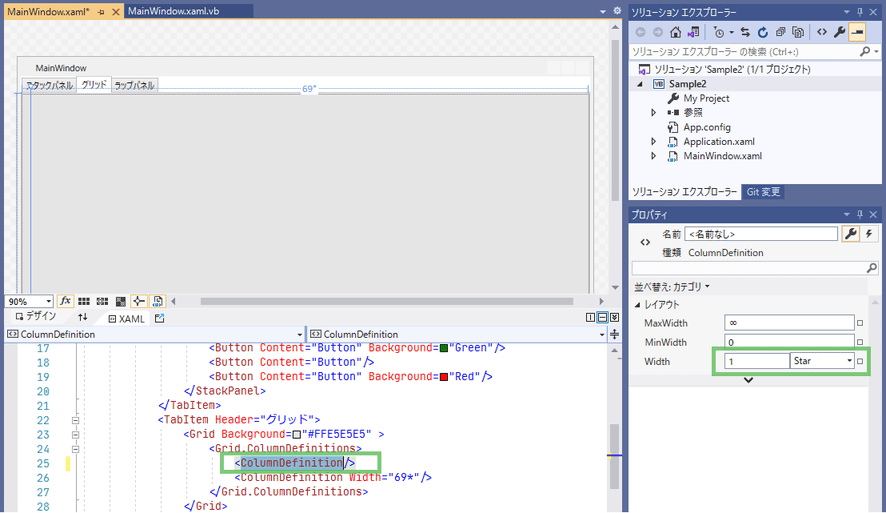This screenshot has height=513, width=886.
Task: Click the green color swatch beside "Green"
Action: (x=443, y=348)
